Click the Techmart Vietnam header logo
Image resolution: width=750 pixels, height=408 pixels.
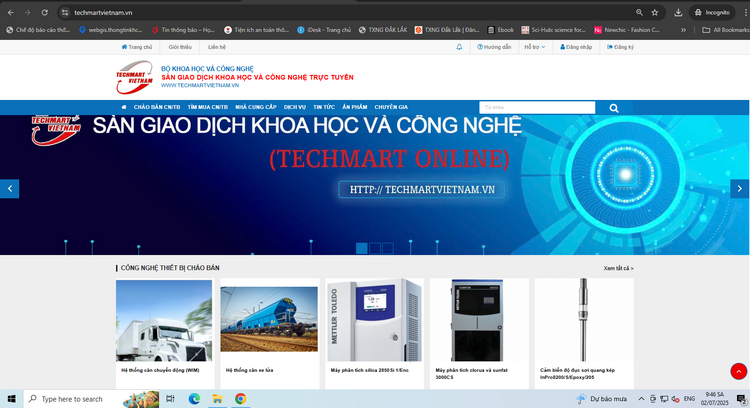[134, 77]
